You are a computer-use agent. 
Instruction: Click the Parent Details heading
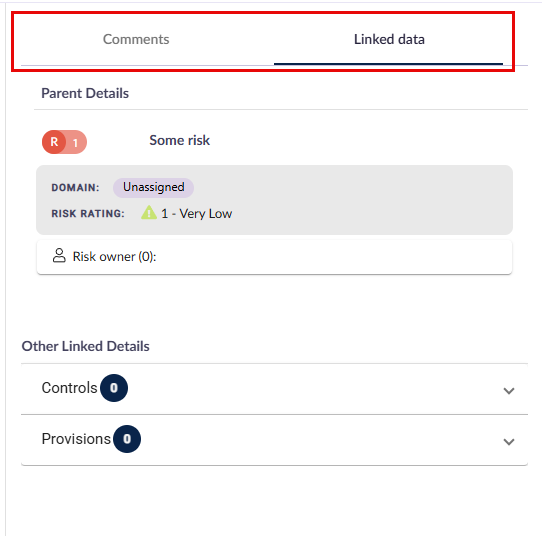coord(85,93)
